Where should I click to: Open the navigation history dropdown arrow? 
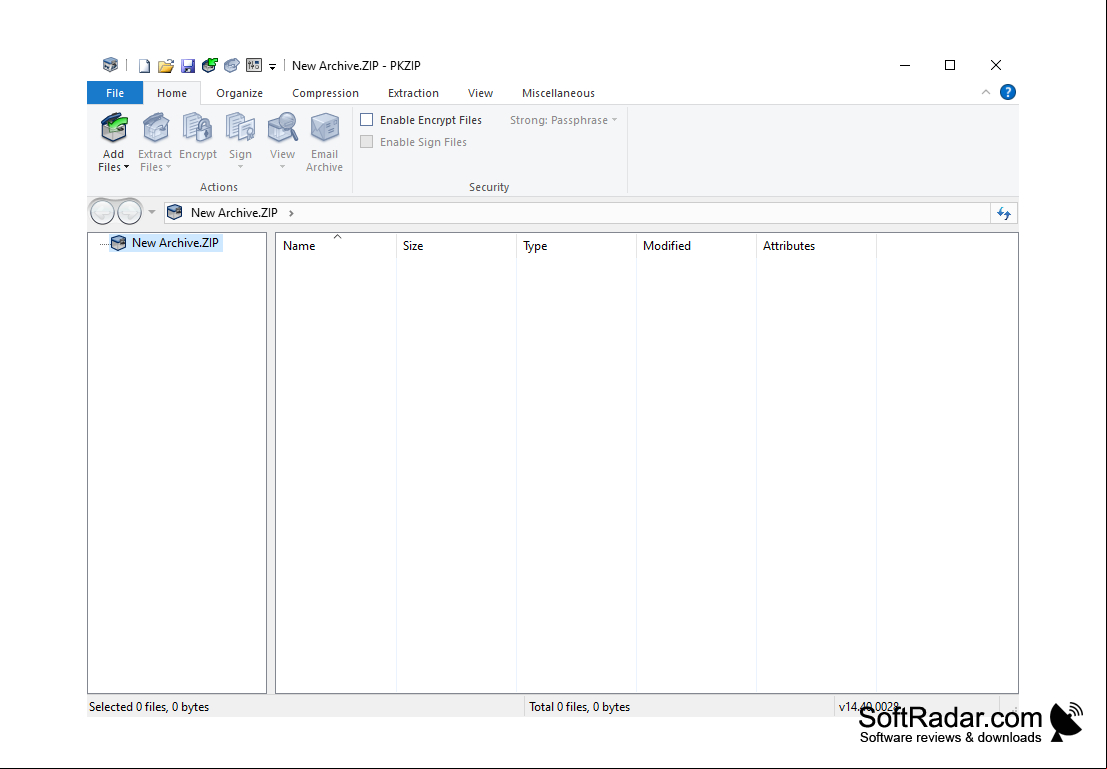coord(152,212)
